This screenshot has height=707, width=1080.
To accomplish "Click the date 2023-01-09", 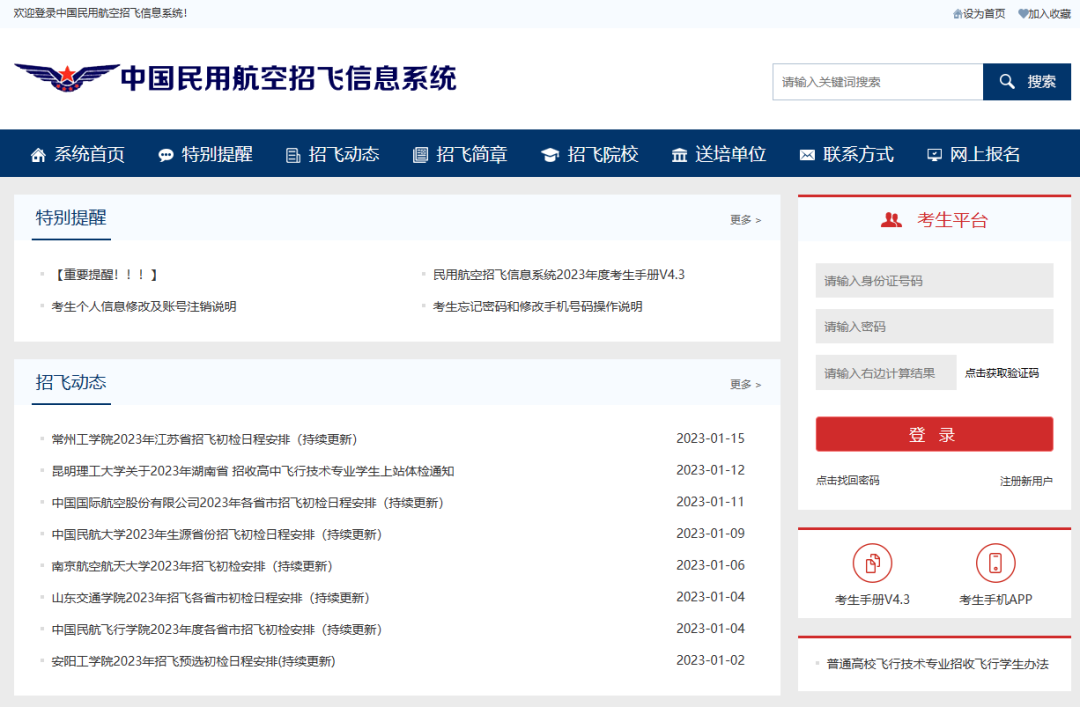I will tap(710, 533).
